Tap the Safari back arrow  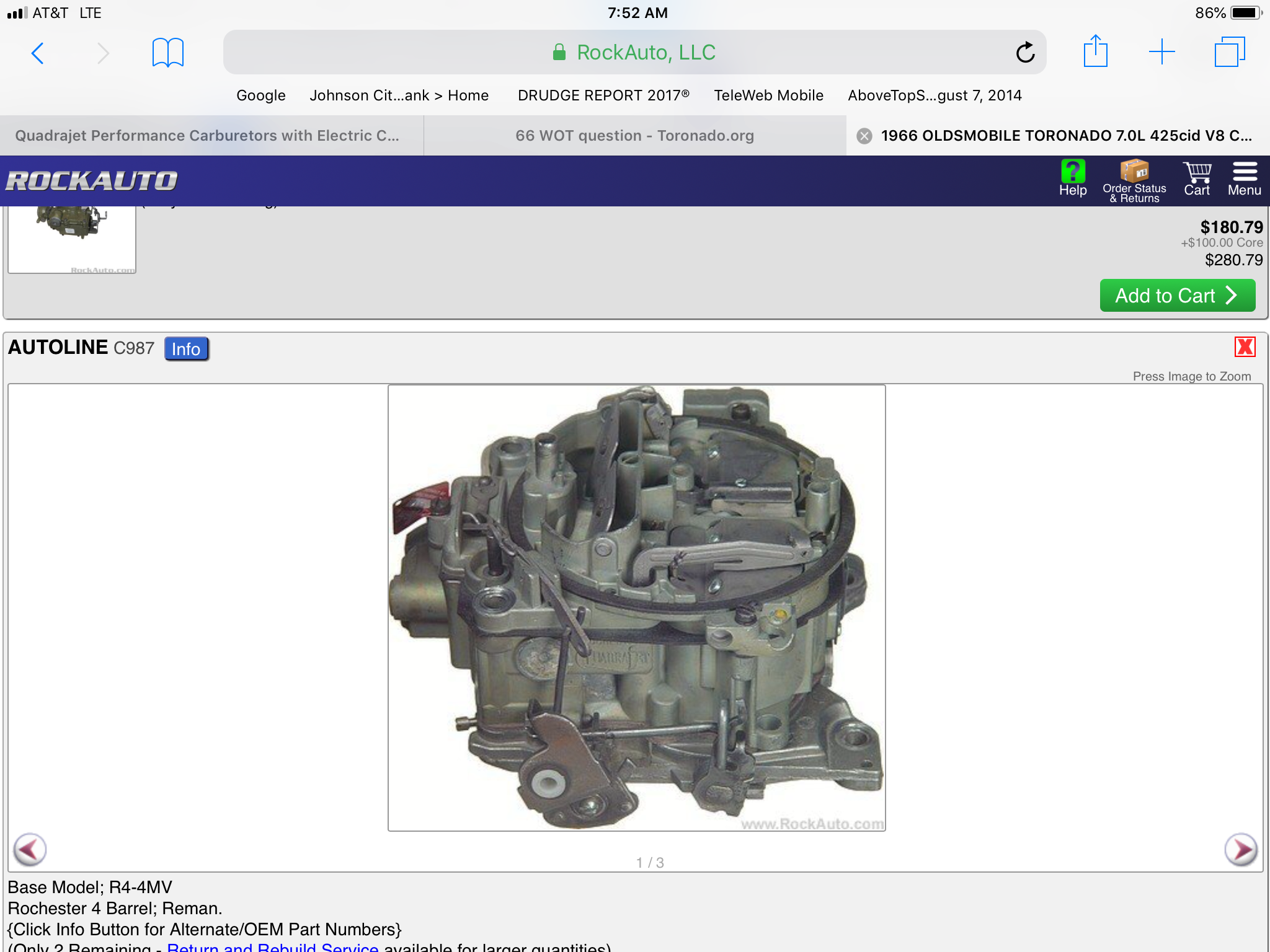[x=38, y=53]
